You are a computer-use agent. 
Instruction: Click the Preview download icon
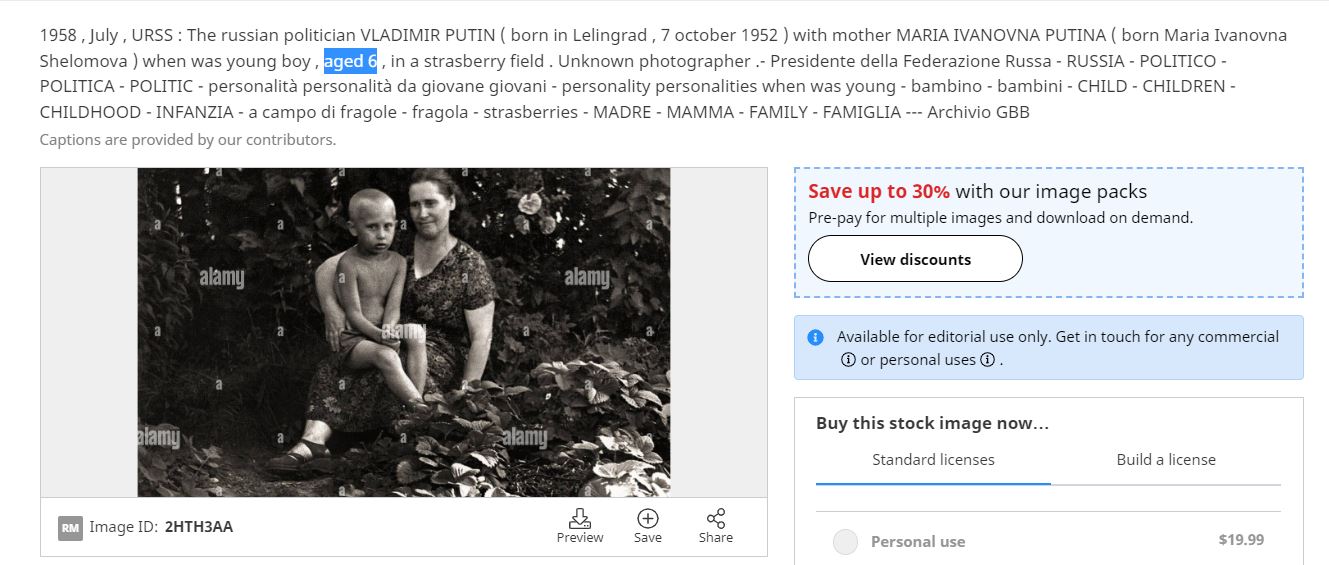point(580,519)
